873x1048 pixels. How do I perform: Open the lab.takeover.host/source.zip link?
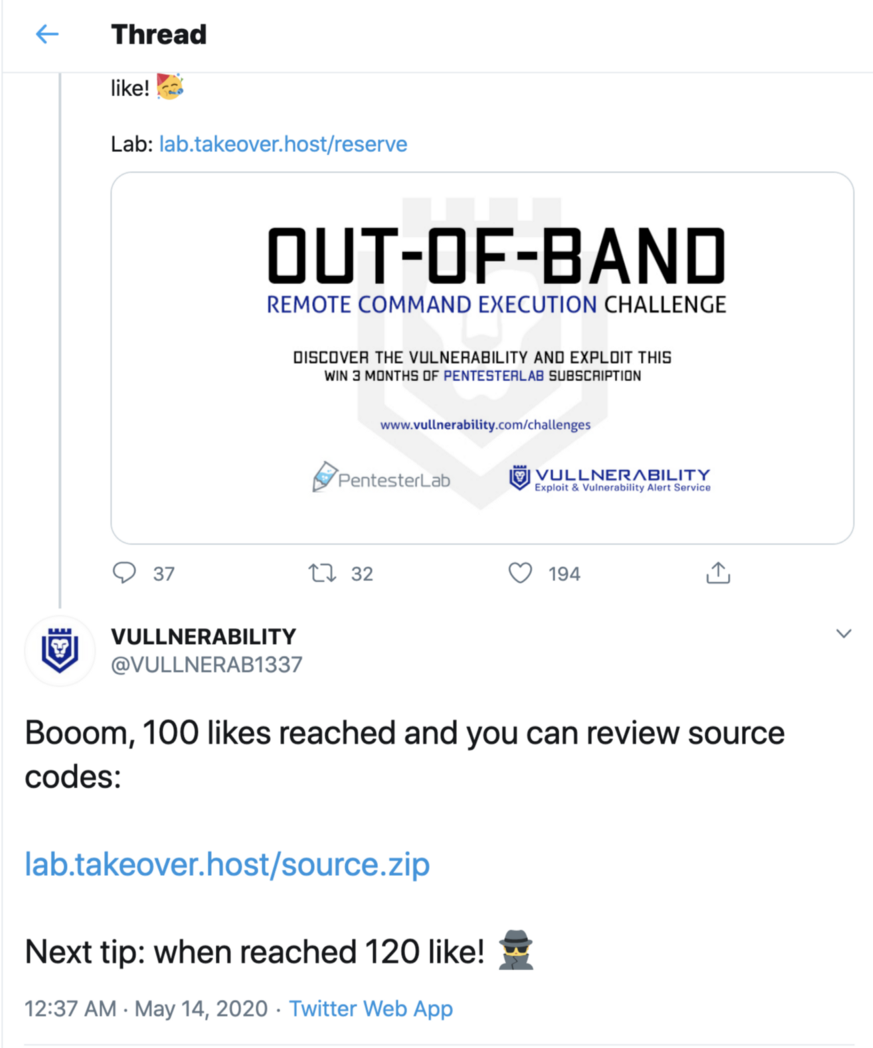click(228, 863)
